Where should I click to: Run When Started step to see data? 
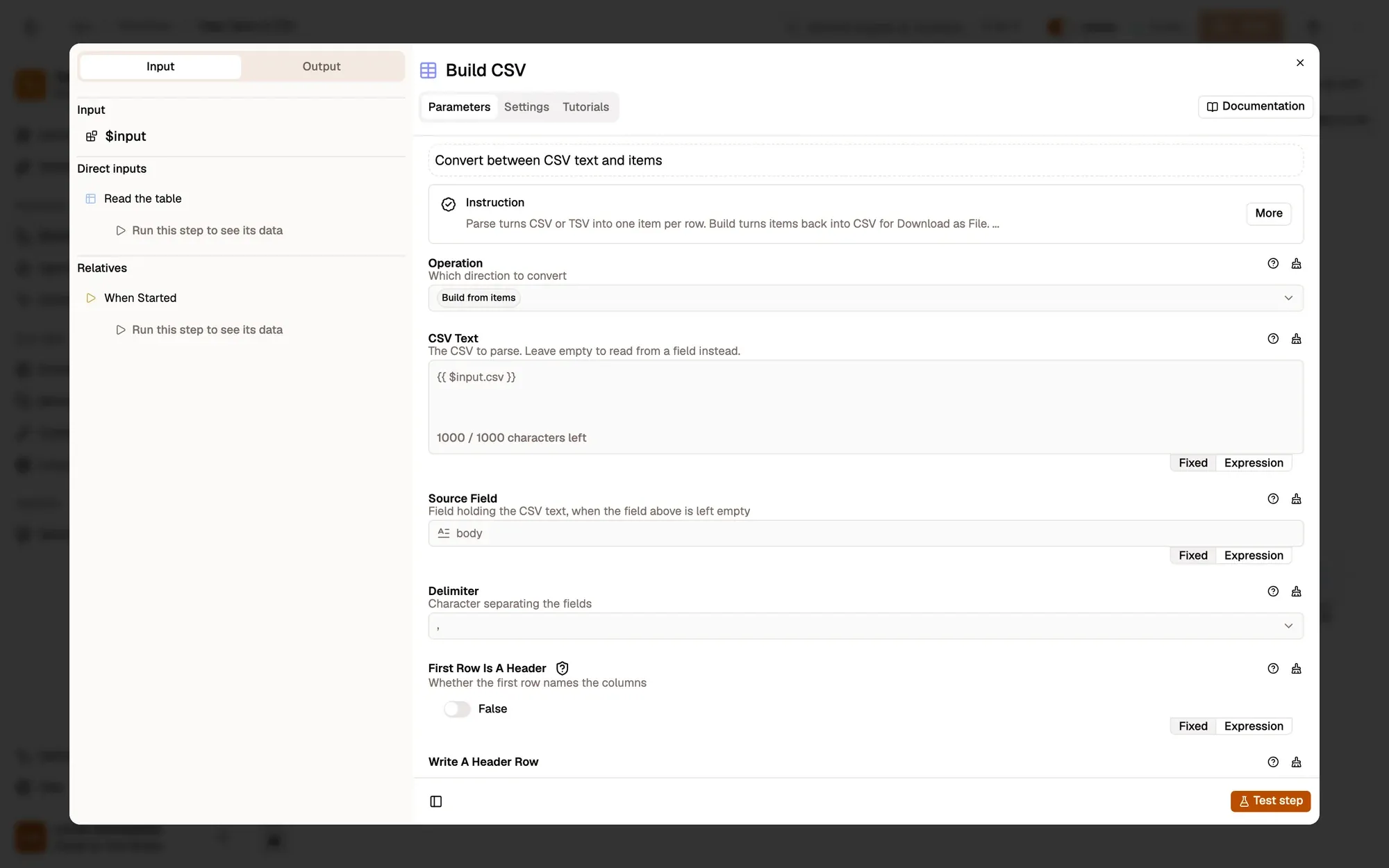pyautogui.click(x=199, y=330)
